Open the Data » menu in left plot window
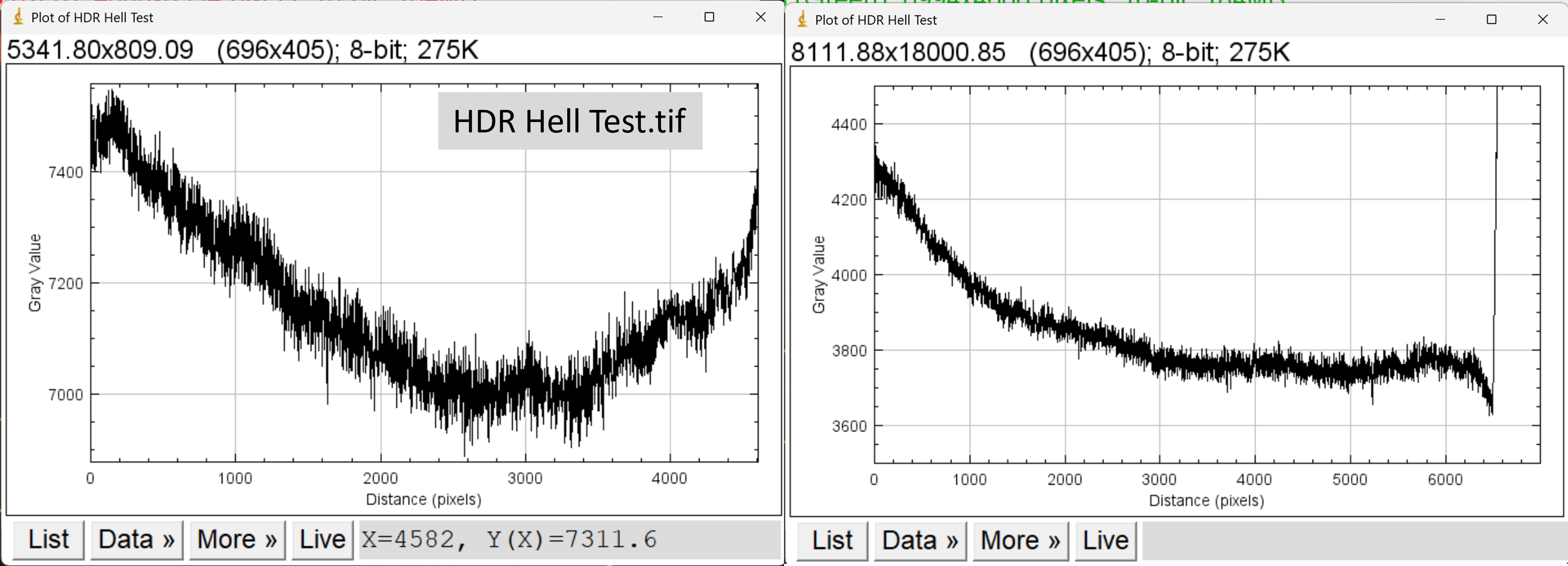Screen dimensions: 1568x566 (137, 540)
